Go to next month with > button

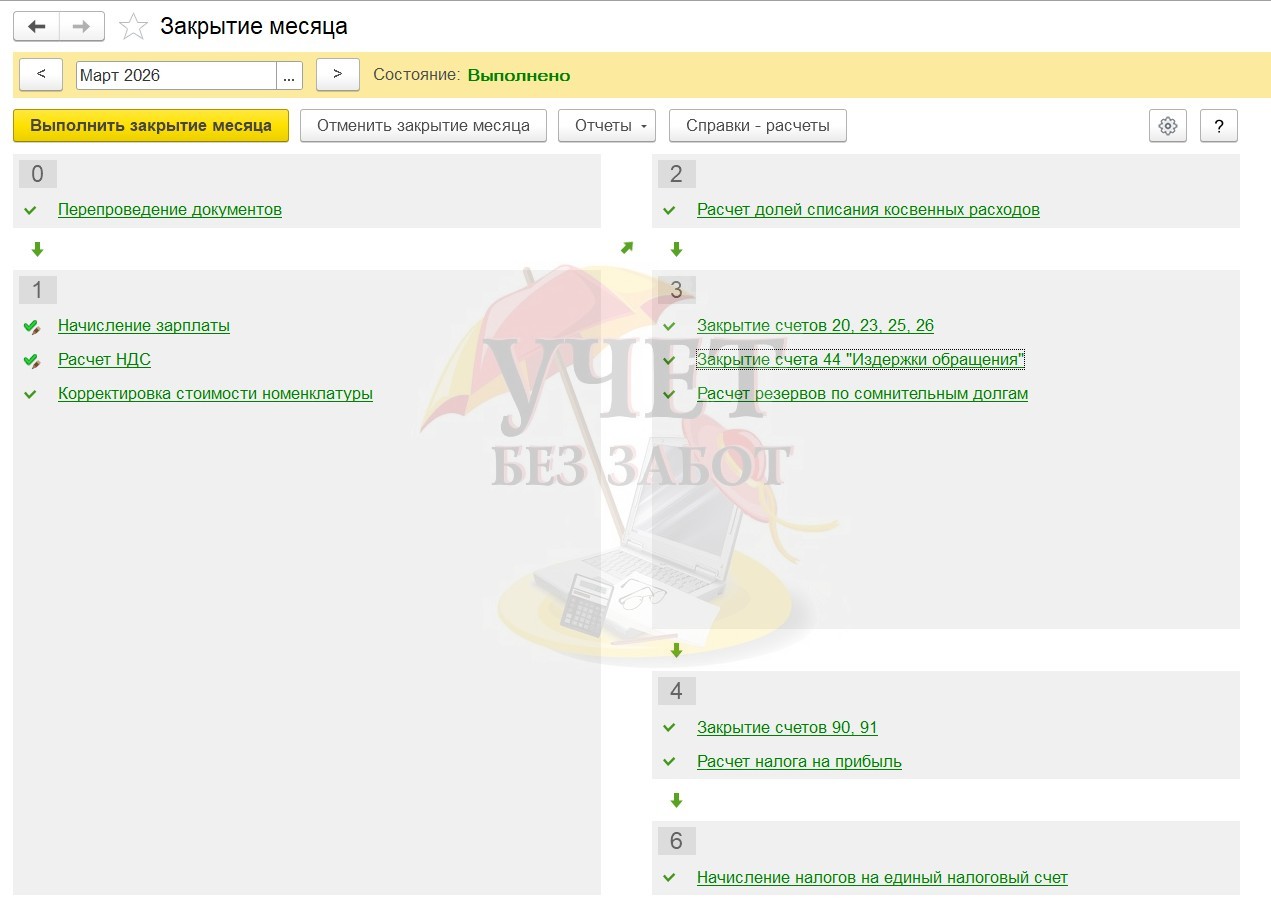tap(337, 75)
